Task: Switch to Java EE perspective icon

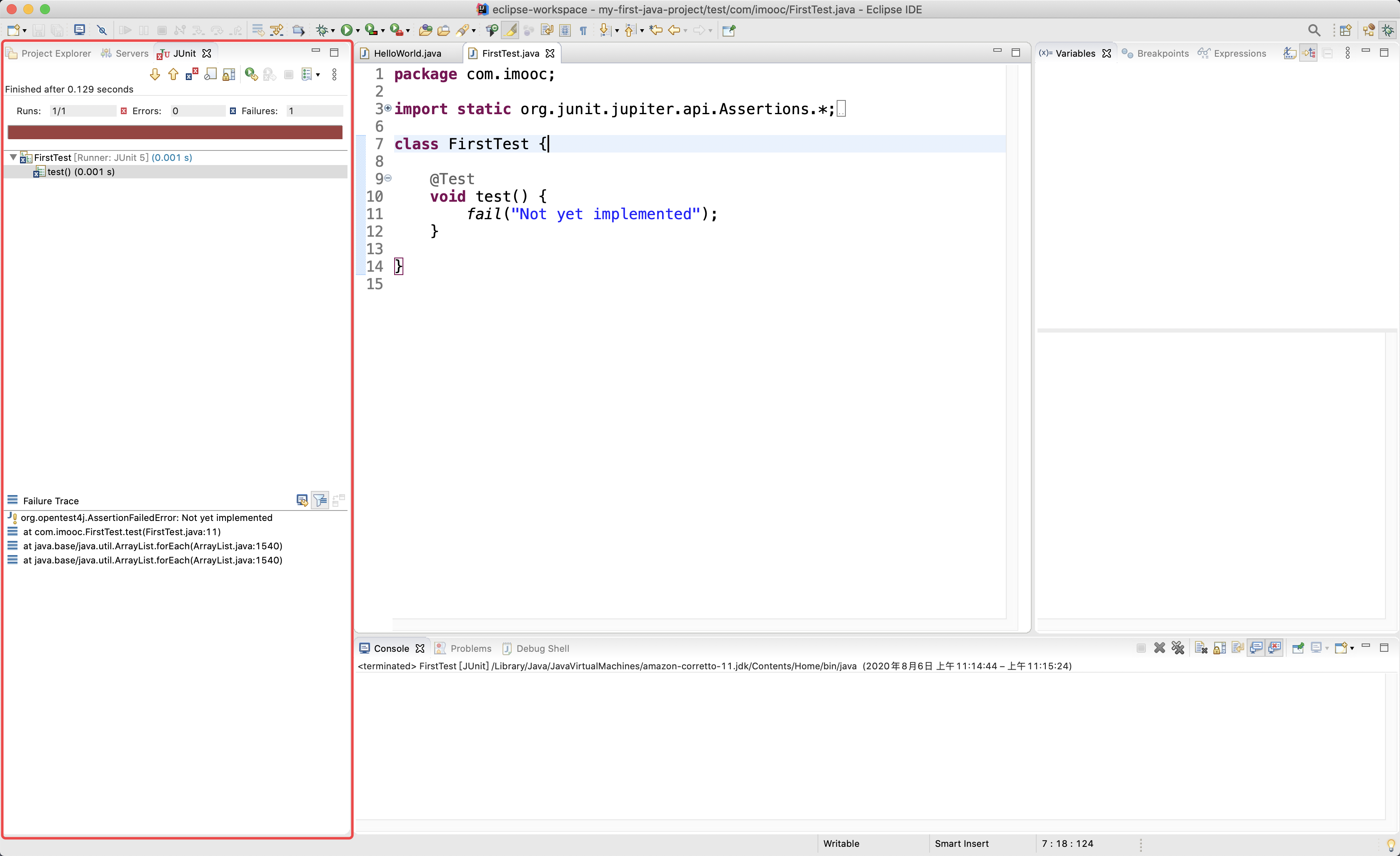Action: 1369,31
